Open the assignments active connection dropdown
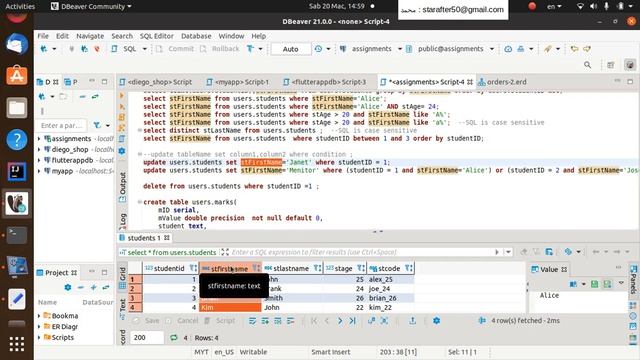Viewport: 640px width, 360px height. (400, 49)
